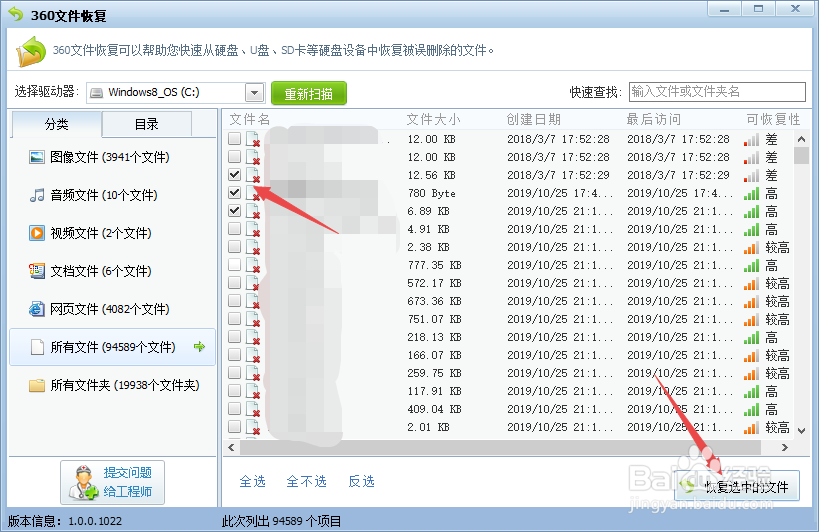Click the green arrow beside 所有文件
This screenshot has height=532, width=819.
pos(199,346)
